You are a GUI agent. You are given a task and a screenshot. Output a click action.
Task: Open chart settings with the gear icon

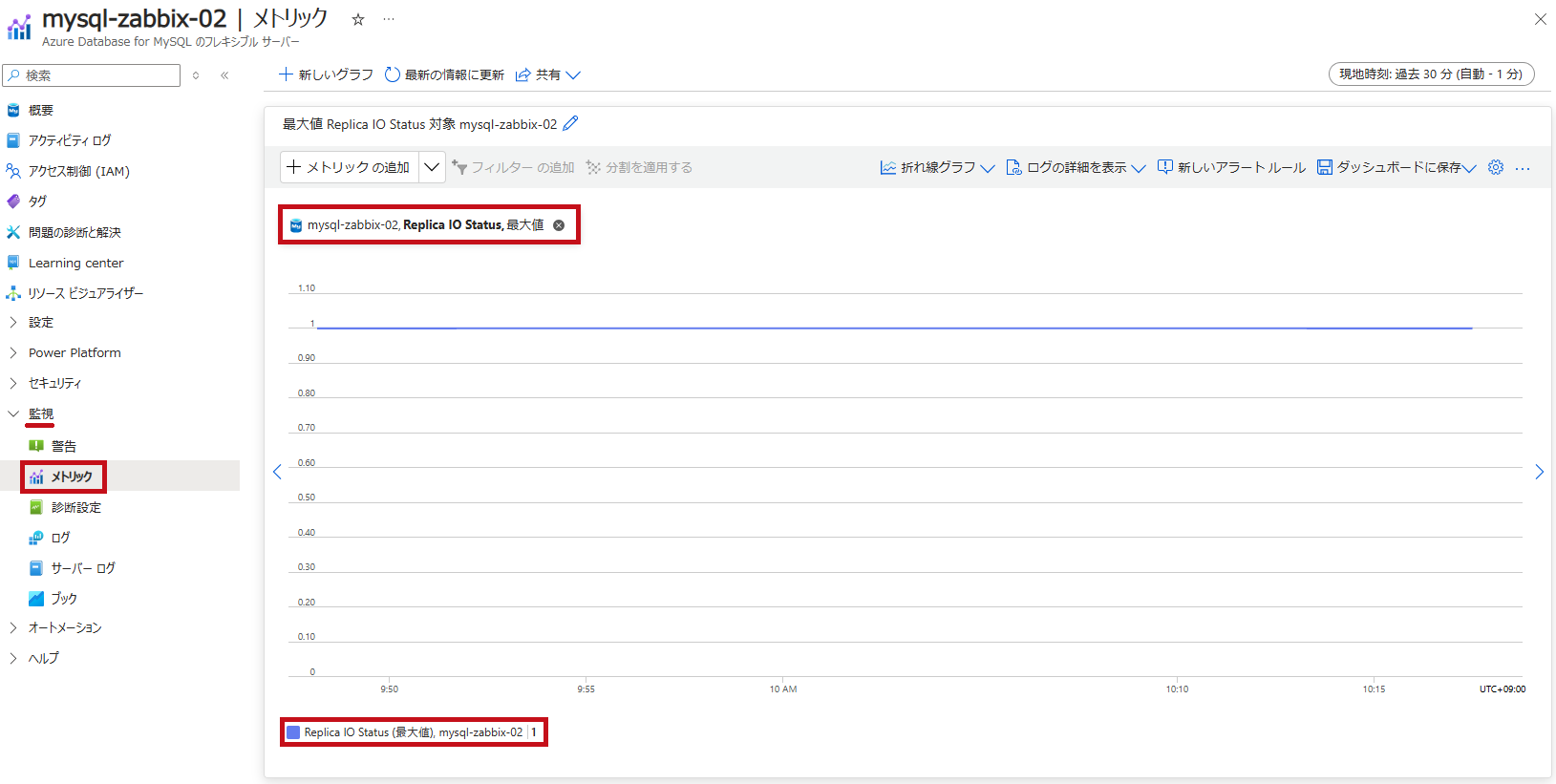point(1496,167)
